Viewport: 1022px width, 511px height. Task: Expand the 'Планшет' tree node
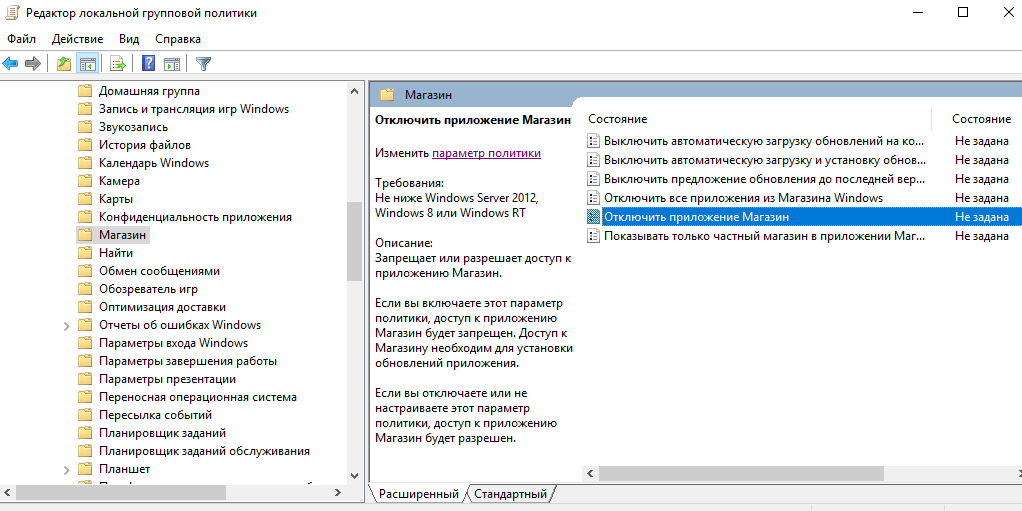point(67,469)
